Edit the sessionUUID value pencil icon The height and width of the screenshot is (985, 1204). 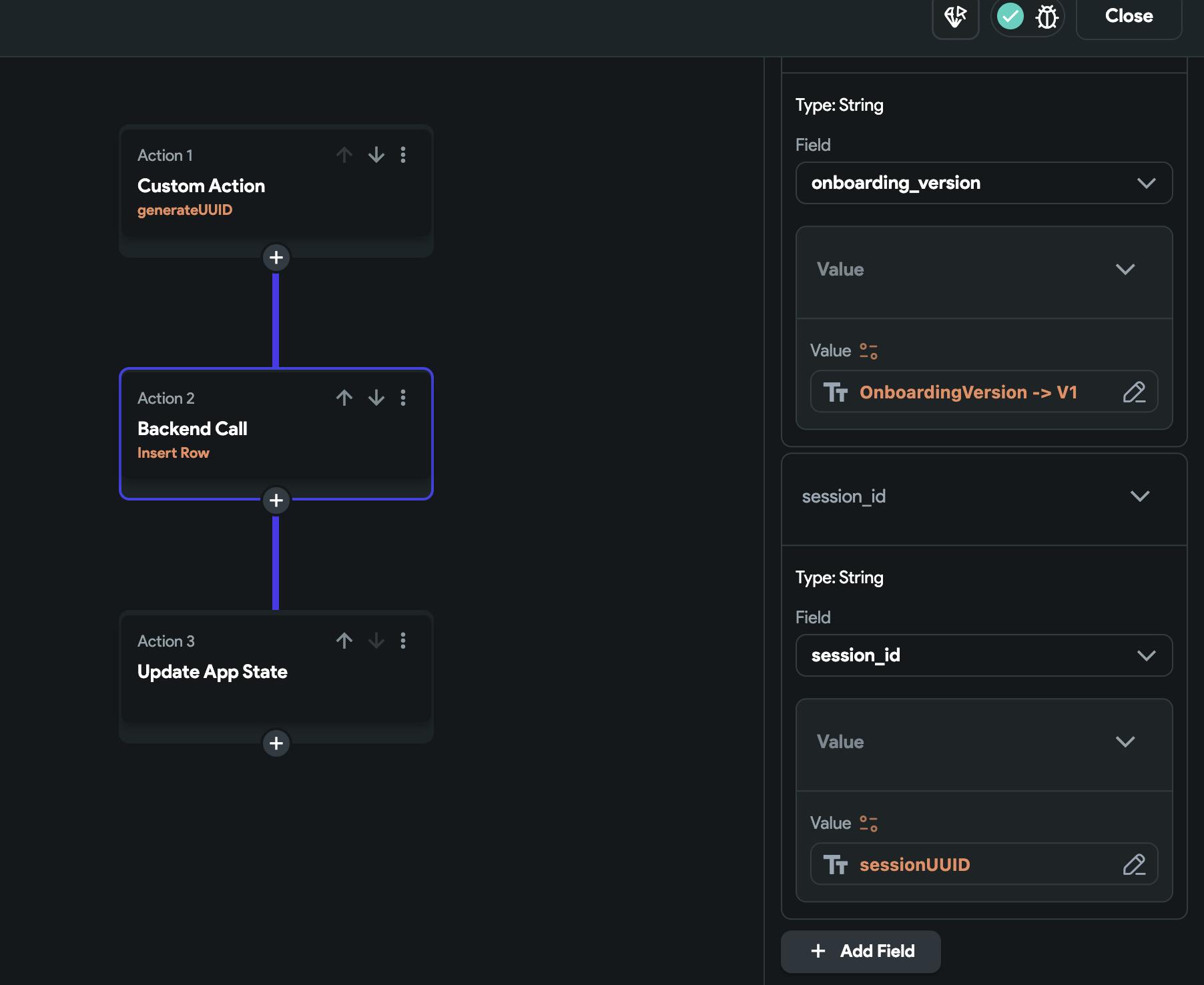[x=1134, y=864]
